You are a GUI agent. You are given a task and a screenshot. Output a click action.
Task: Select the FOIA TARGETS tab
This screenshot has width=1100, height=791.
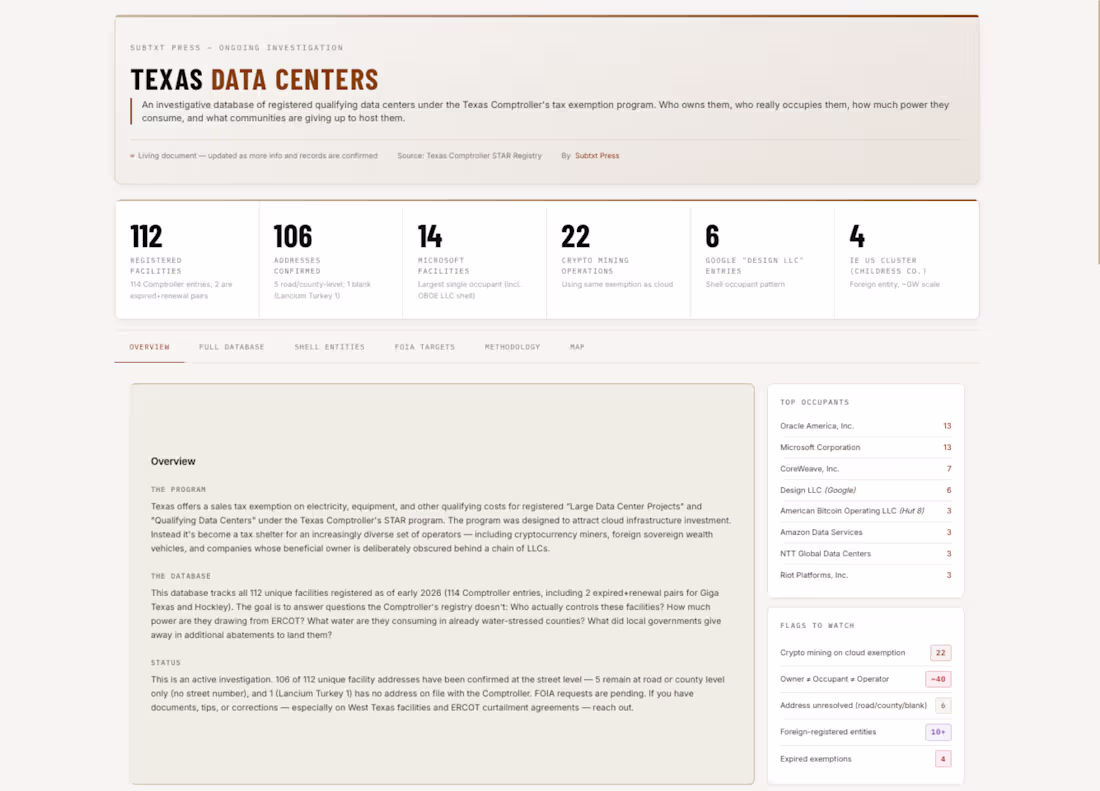click(x=424, y=347)
